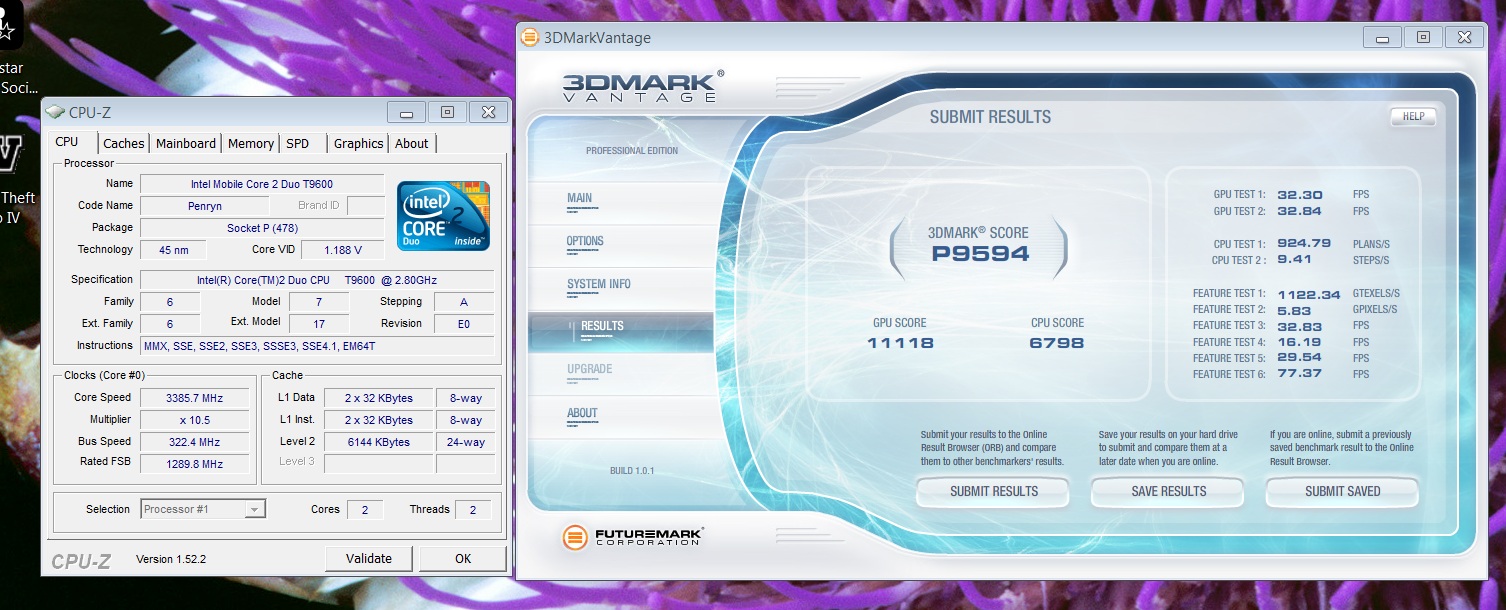Click the Save Results button
This screenshot has height=610, width=1506.
point(1168,491)
